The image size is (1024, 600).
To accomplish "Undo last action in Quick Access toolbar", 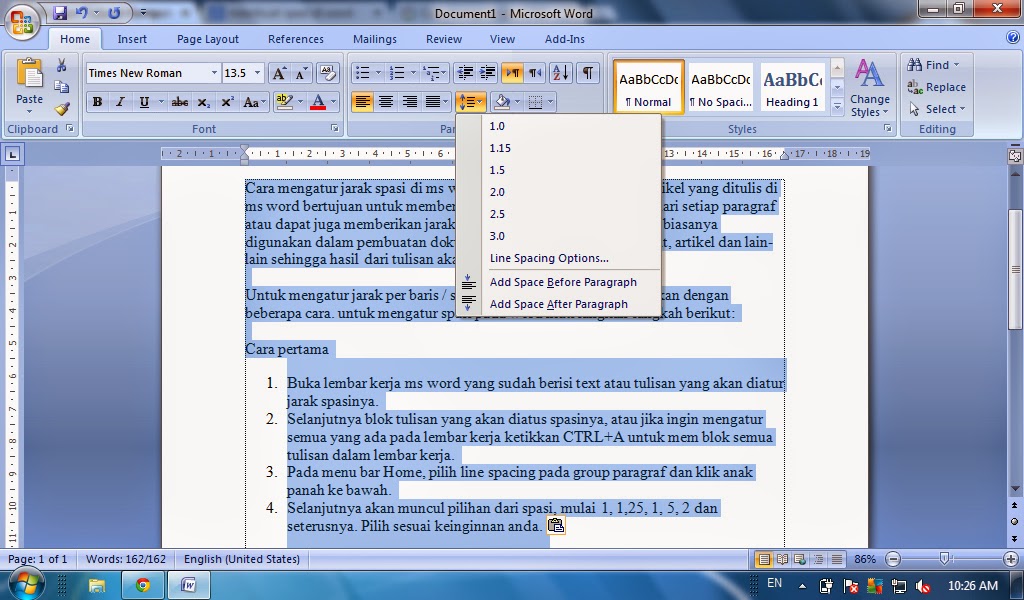I will (x=81, y=12).
